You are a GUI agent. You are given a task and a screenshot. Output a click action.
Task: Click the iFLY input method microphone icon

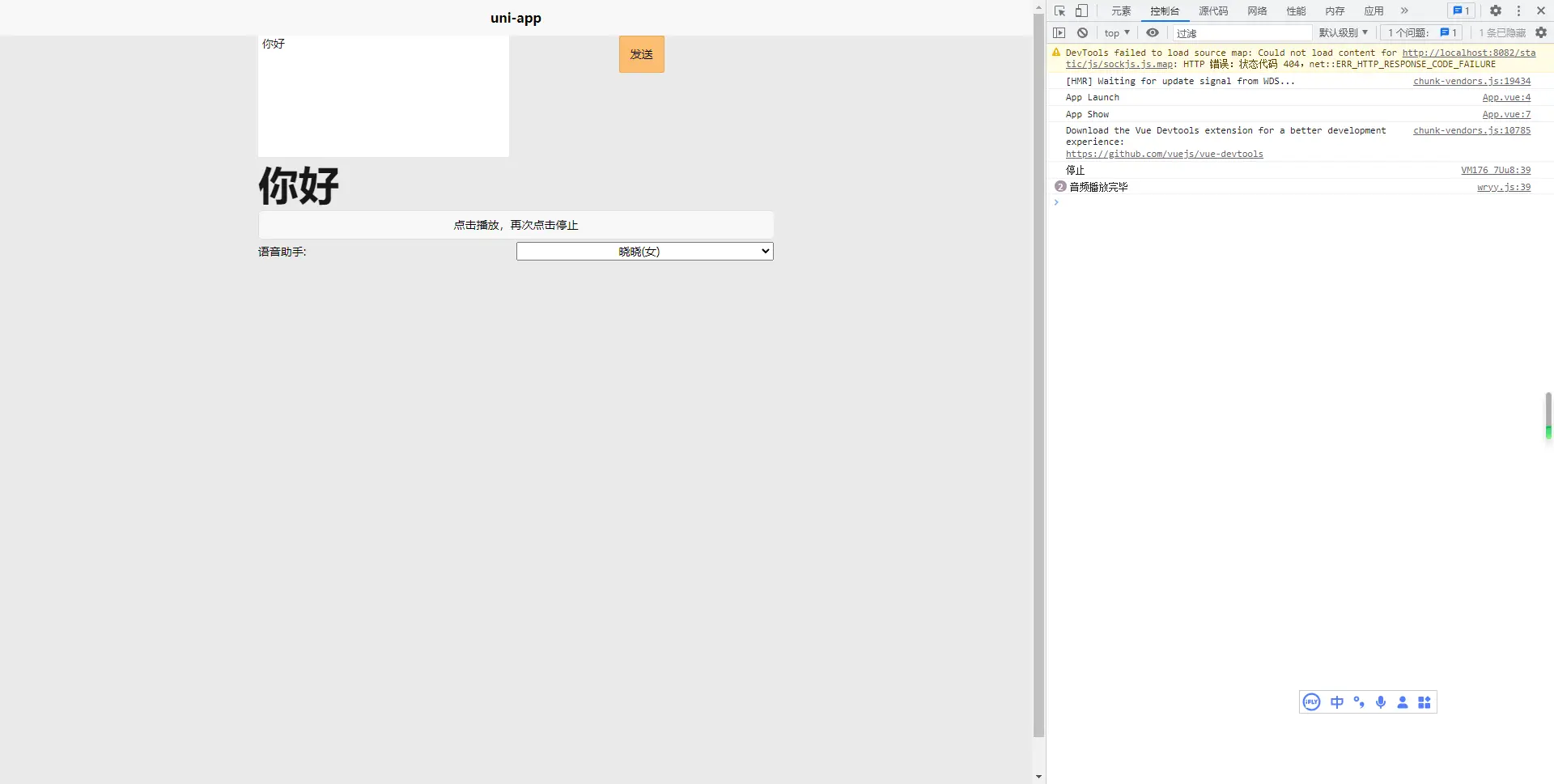(x=1381, y=702)
